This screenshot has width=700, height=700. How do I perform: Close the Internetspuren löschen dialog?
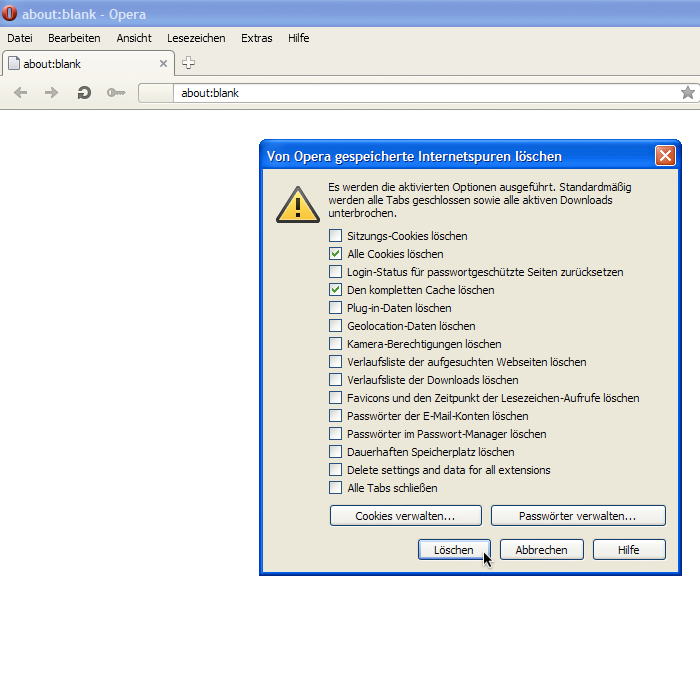(x=665, y=156)
